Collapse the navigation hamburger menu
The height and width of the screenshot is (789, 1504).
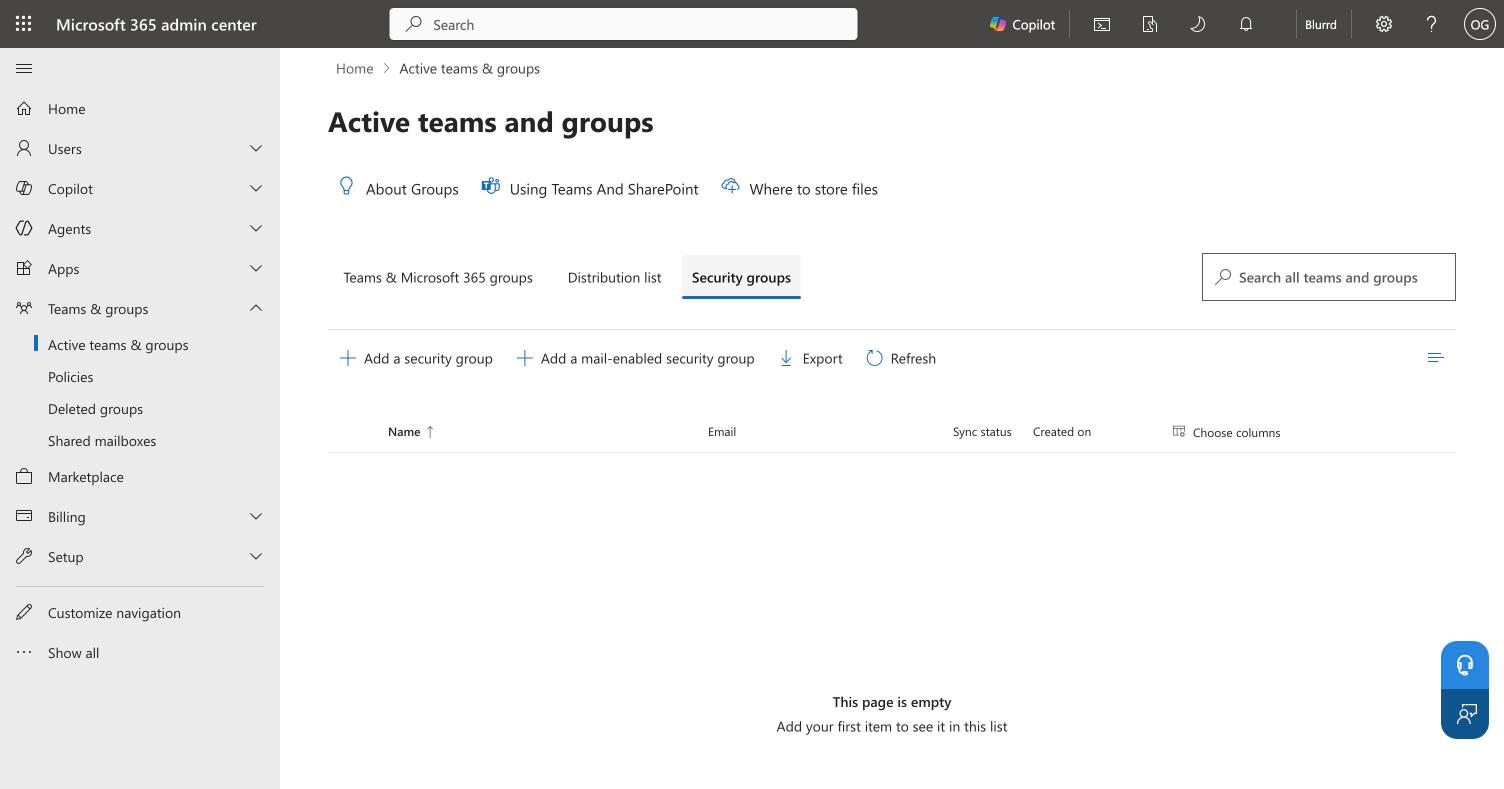tap(24, 68)
